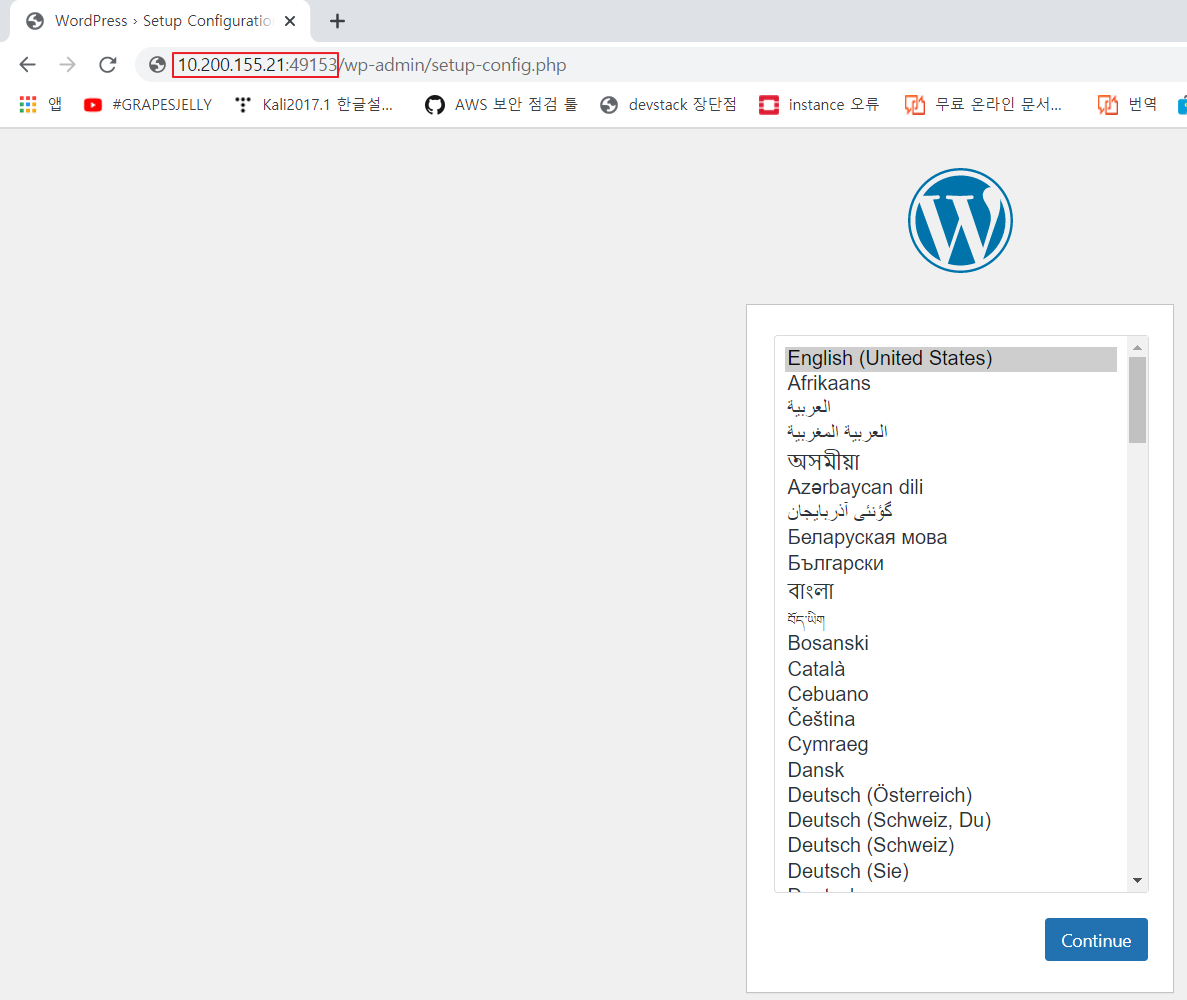The height and width of the screenshot is (1000, 1187).
Task: Select Cebuano language option
Action: [951, 694]
